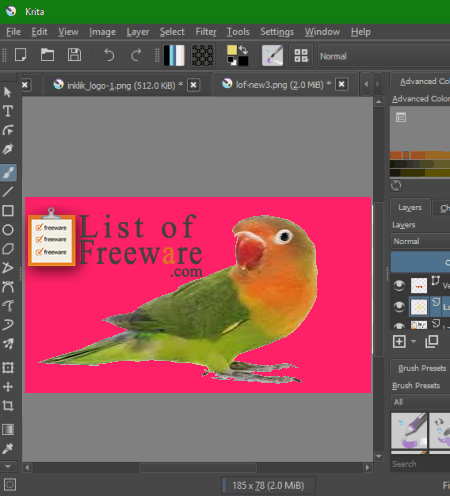Open the Settings menu
This screenshot has height=496, width=450.
pyautogui.click(x=277, y=32)
